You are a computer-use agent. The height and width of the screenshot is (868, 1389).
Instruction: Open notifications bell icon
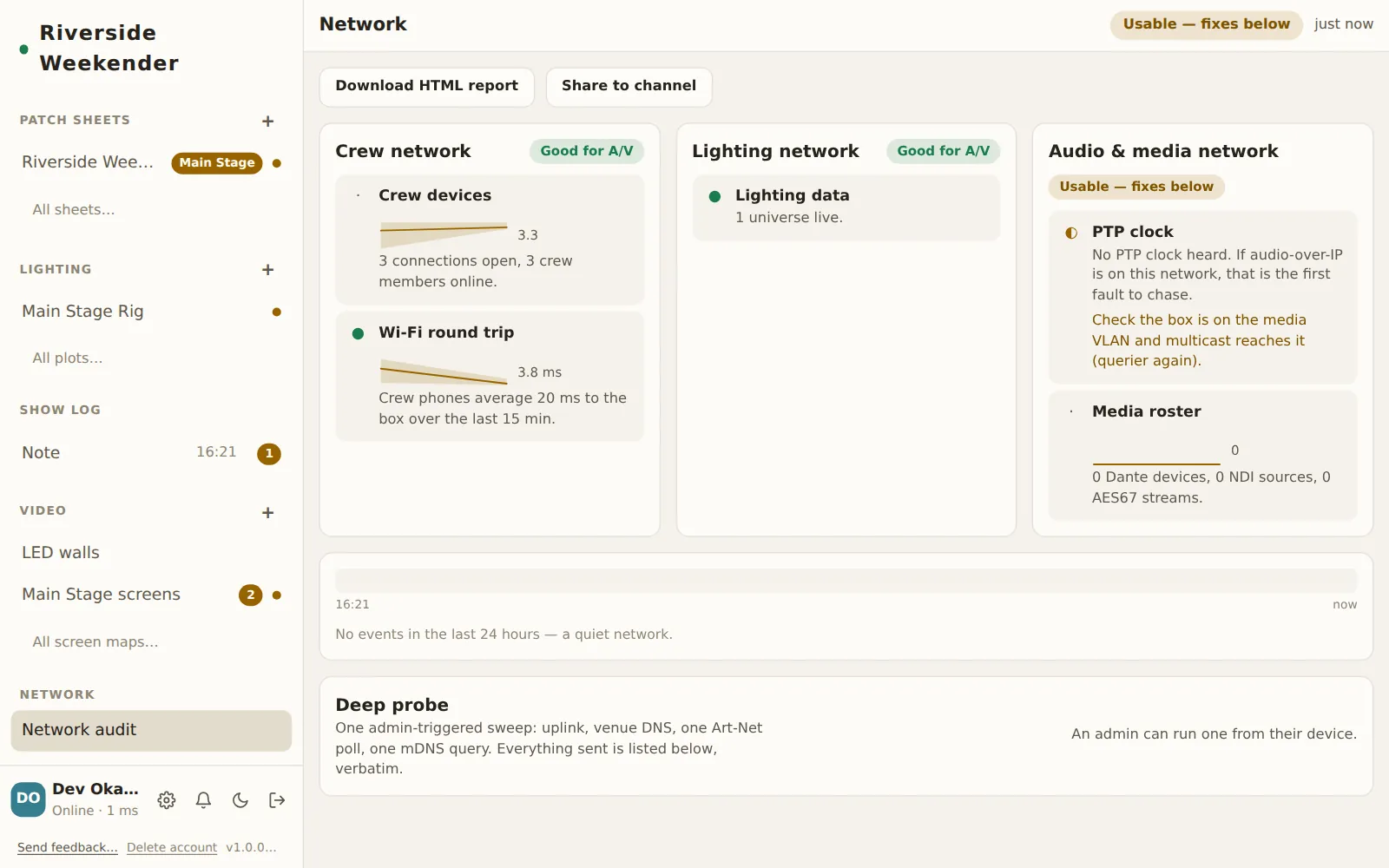click(x=203, y=800)
